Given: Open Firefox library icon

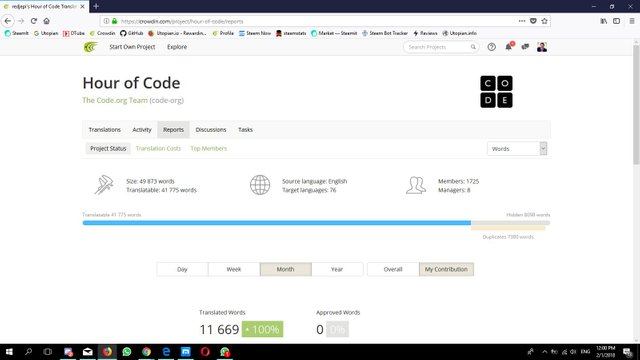Looking at the screenshot, I should coord(604,21).
